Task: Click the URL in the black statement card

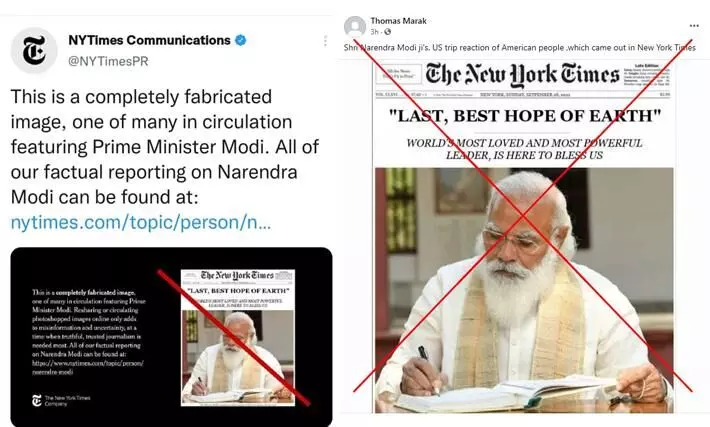Action: click(88, 367)
